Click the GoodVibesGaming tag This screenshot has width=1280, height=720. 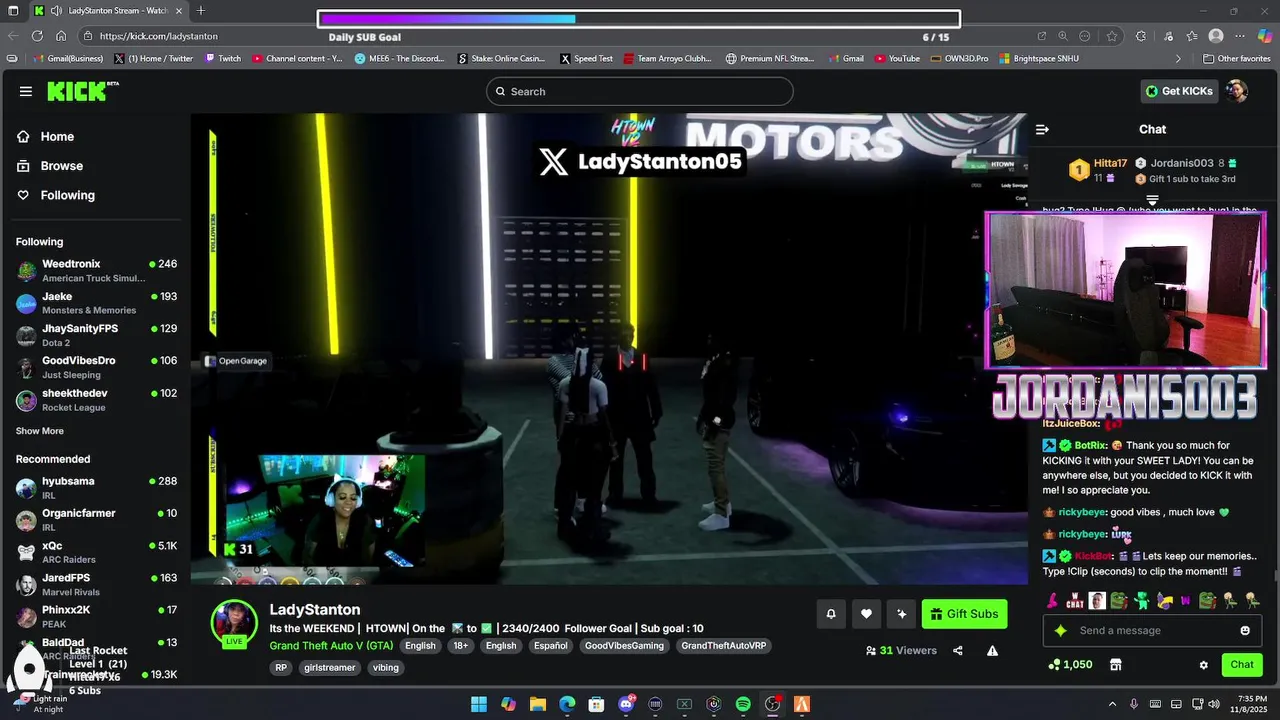click(624, 646)
